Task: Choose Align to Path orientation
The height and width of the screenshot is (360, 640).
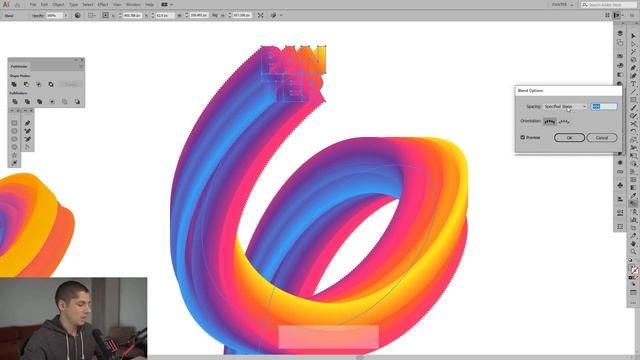Action: [564, 122]
